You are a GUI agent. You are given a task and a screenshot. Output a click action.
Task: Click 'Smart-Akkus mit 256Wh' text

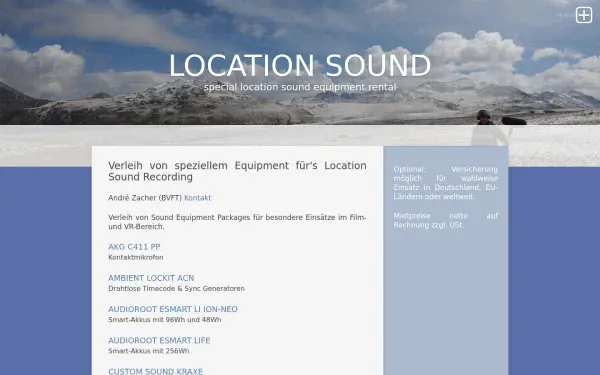[148, 351]
